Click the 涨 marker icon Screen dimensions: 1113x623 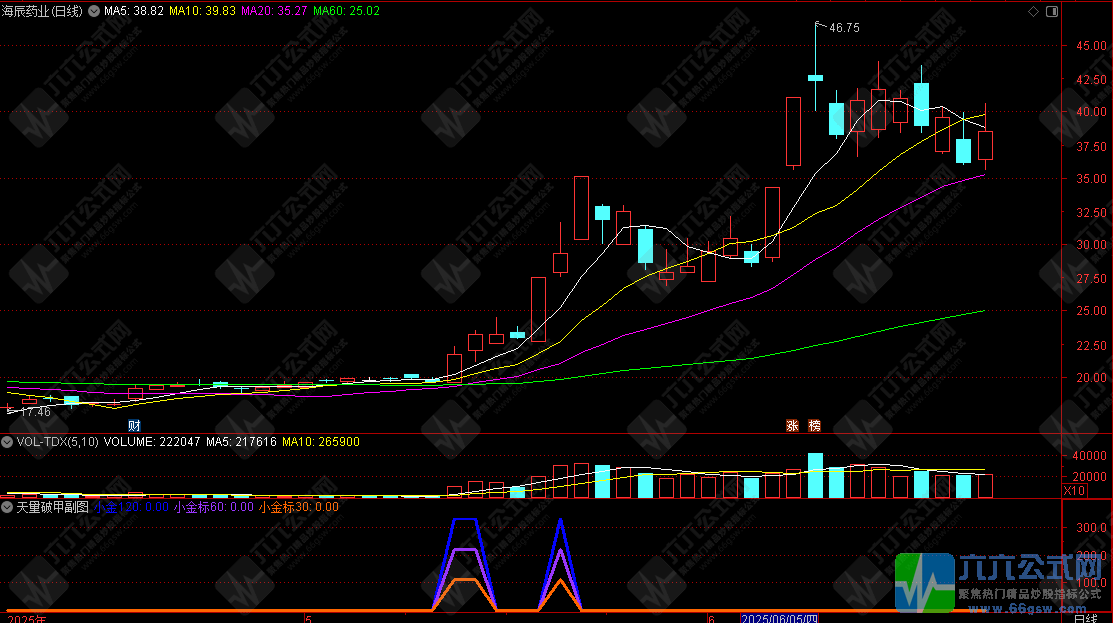click(x=792, y=425)
